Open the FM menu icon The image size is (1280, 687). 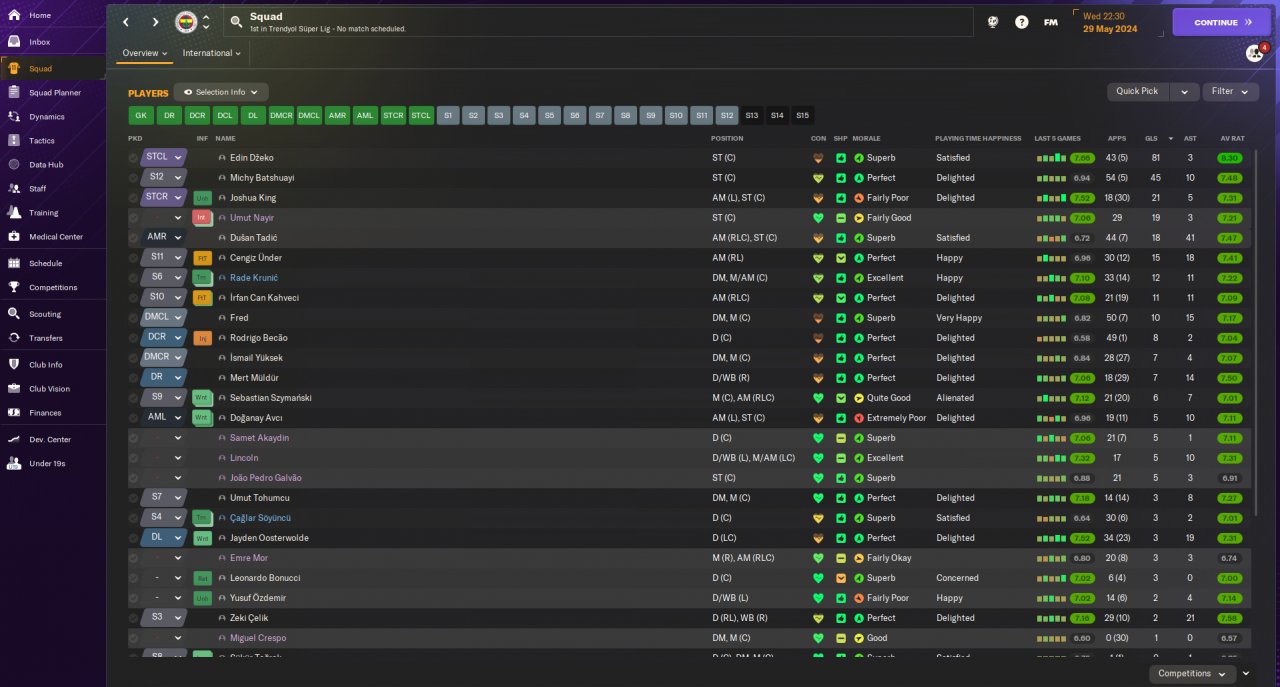click(x=1050, y=22)
